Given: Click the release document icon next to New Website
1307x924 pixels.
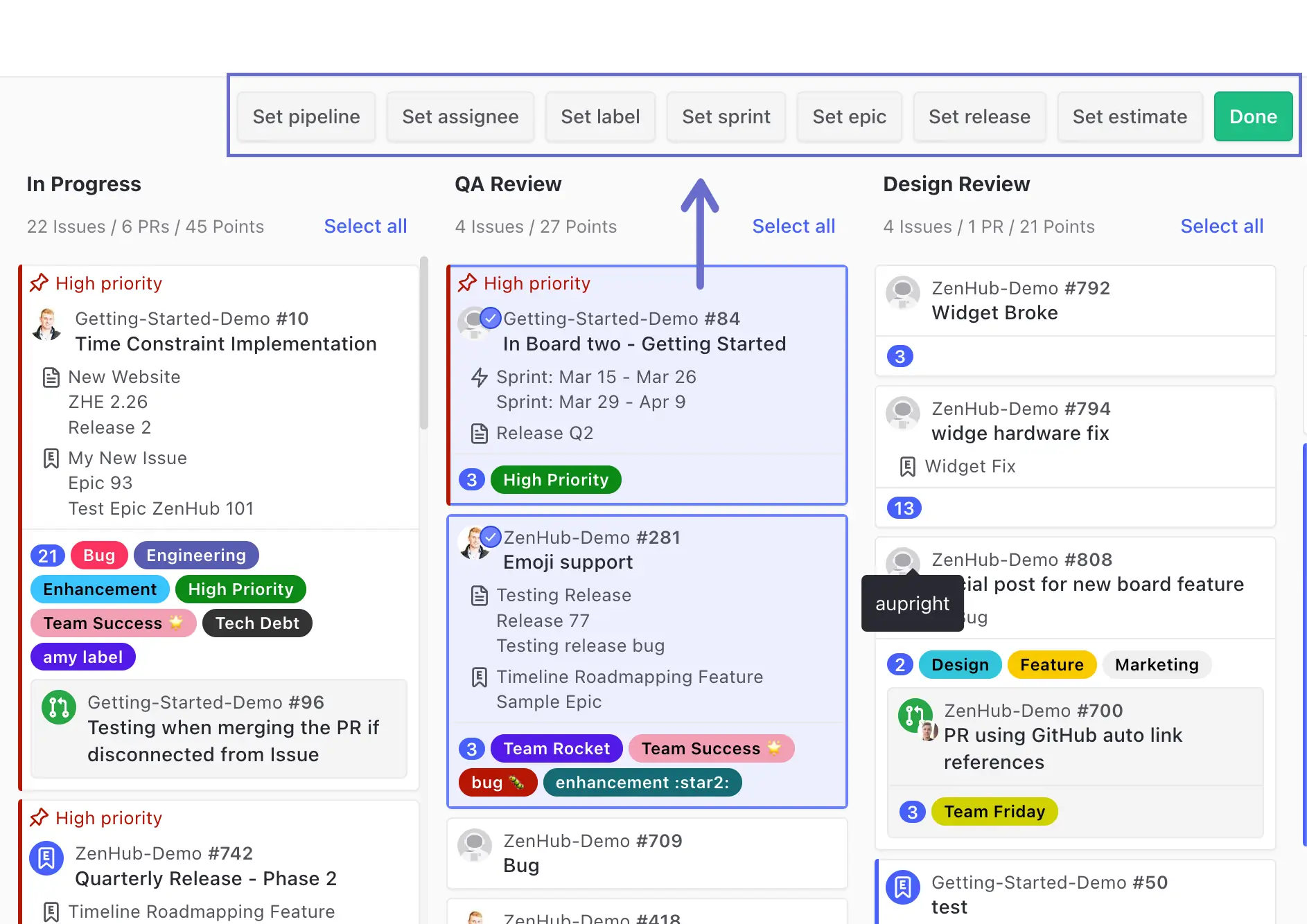Looking at the screenshot, I should (x=51, y=377).
